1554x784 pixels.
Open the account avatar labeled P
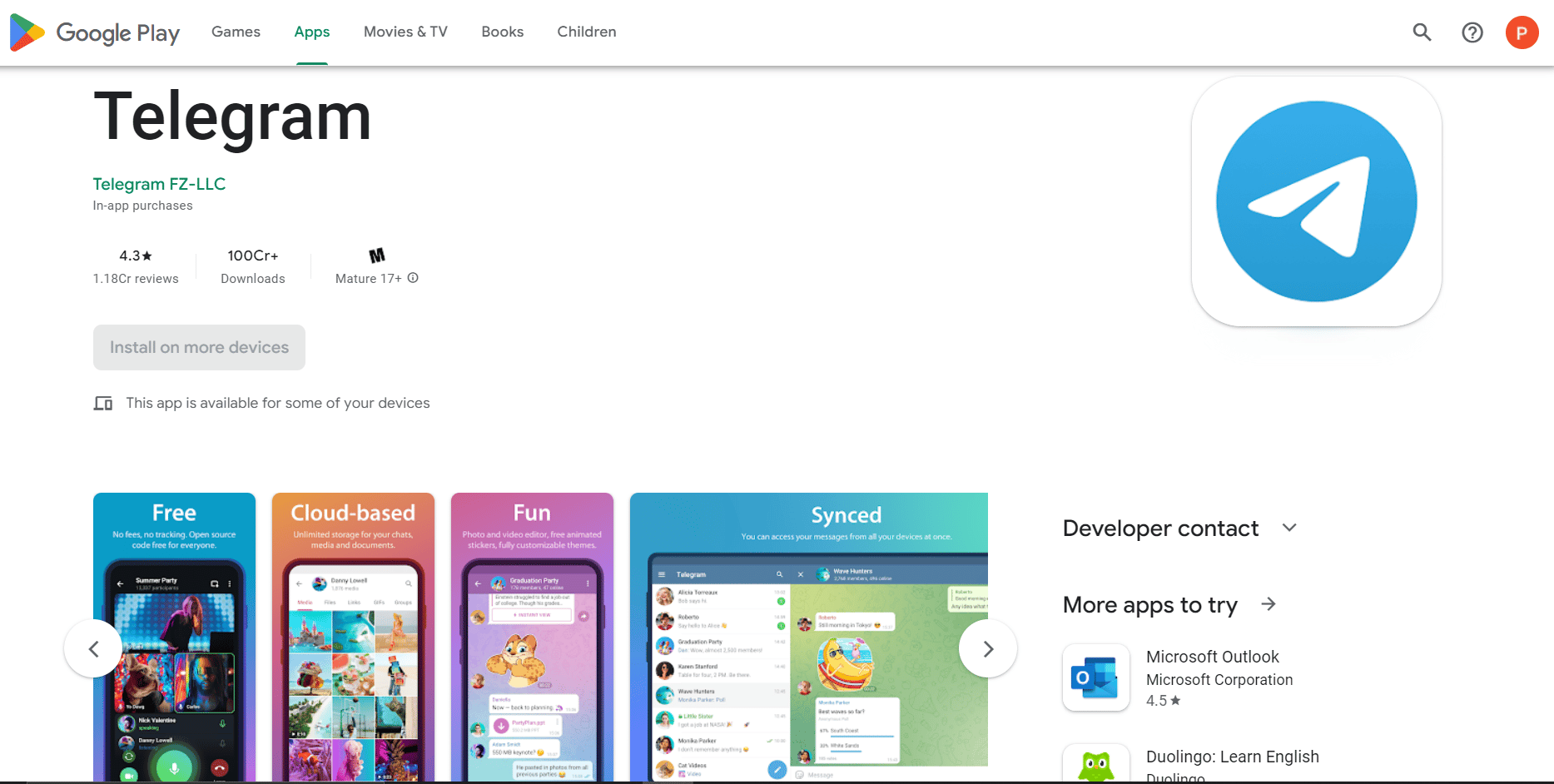tap(1522, 32)
